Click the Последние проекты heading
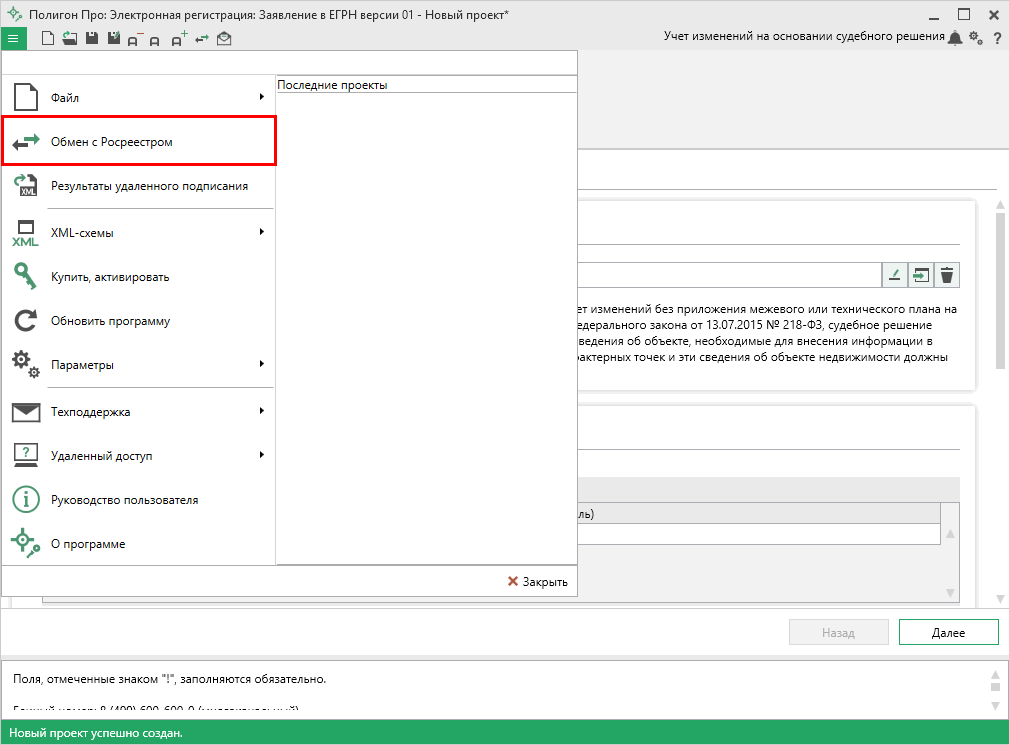Screen dimensions: 1009x745 332,85
